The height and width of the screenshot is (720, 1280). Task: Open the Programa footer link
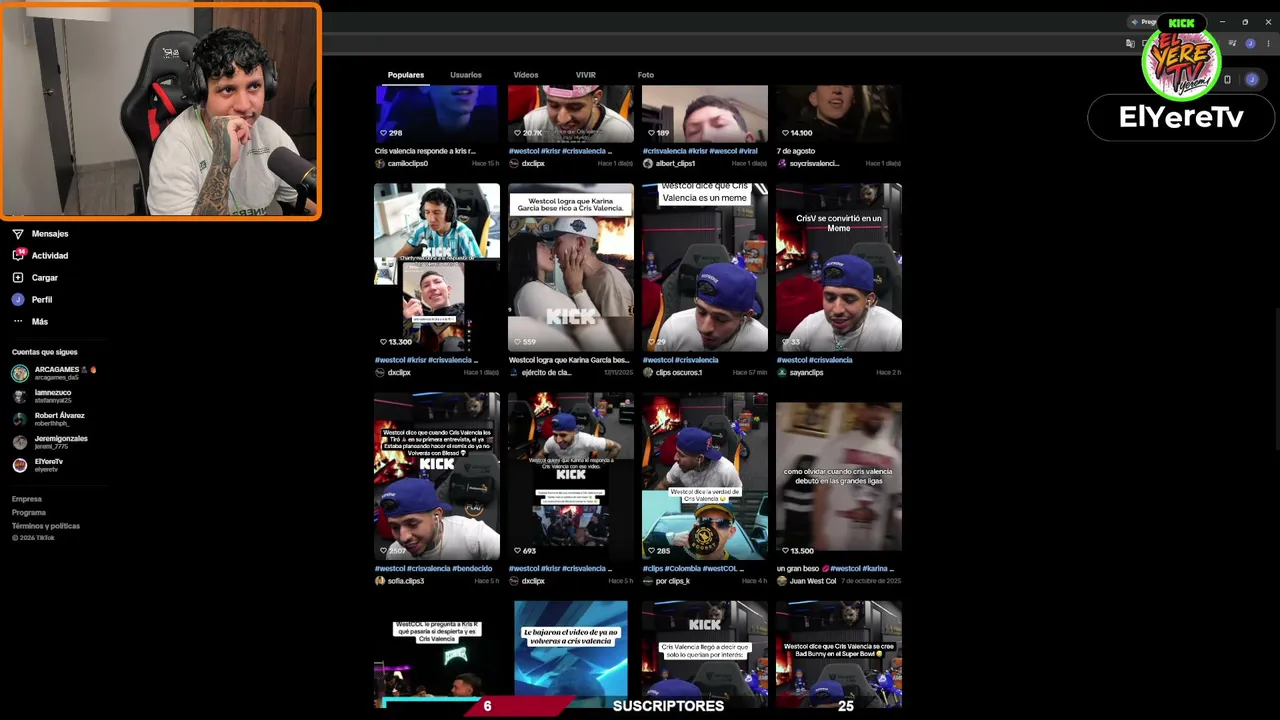coord(29,512)
